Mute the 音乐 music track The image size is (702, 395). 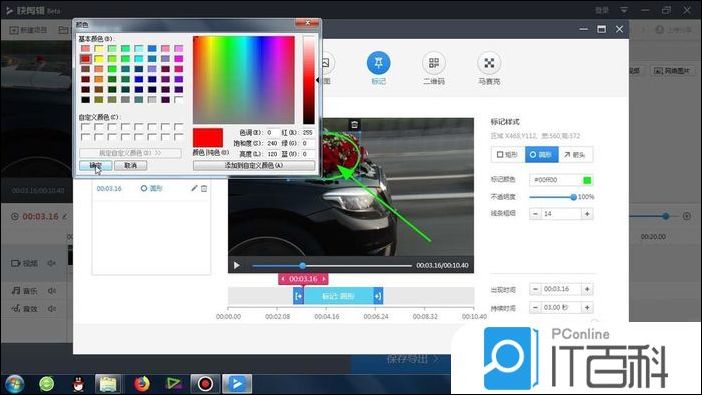click(x=52, y=291)
